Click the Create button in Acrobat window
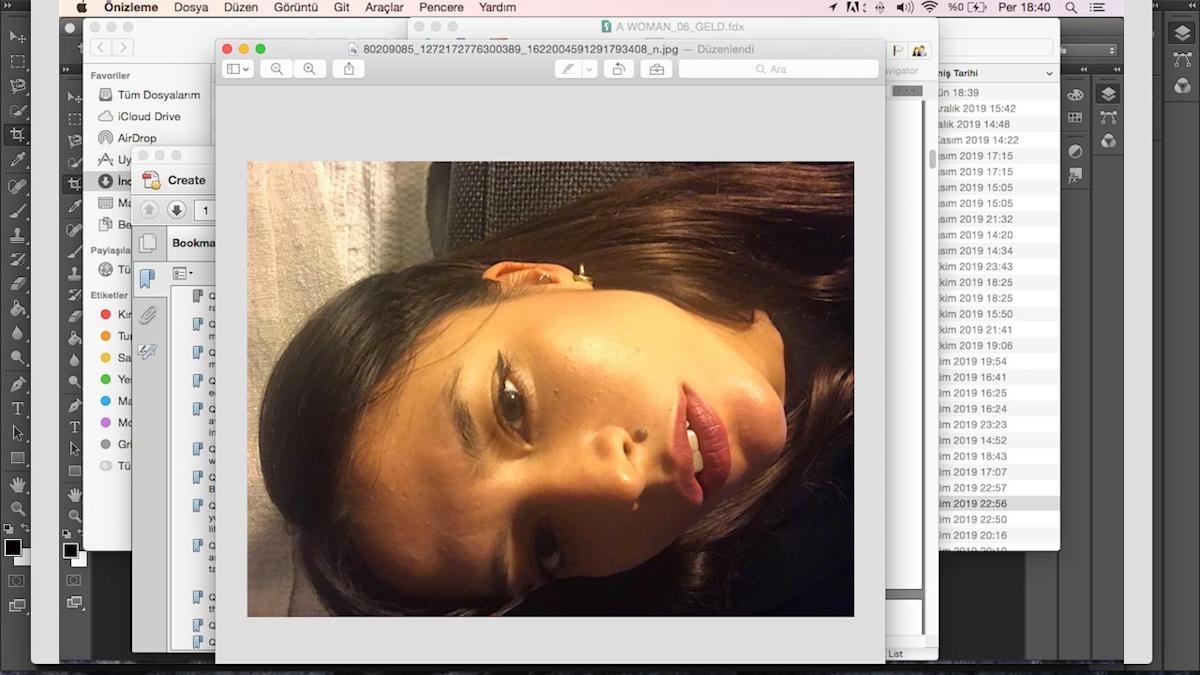This screenshot has width=1200, height=675. 175,180
